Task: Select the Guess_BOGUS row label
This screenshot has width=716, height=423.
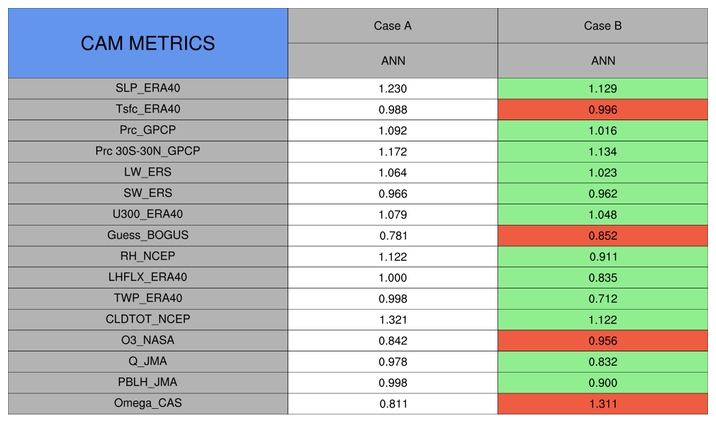Action: click(147, 235)
